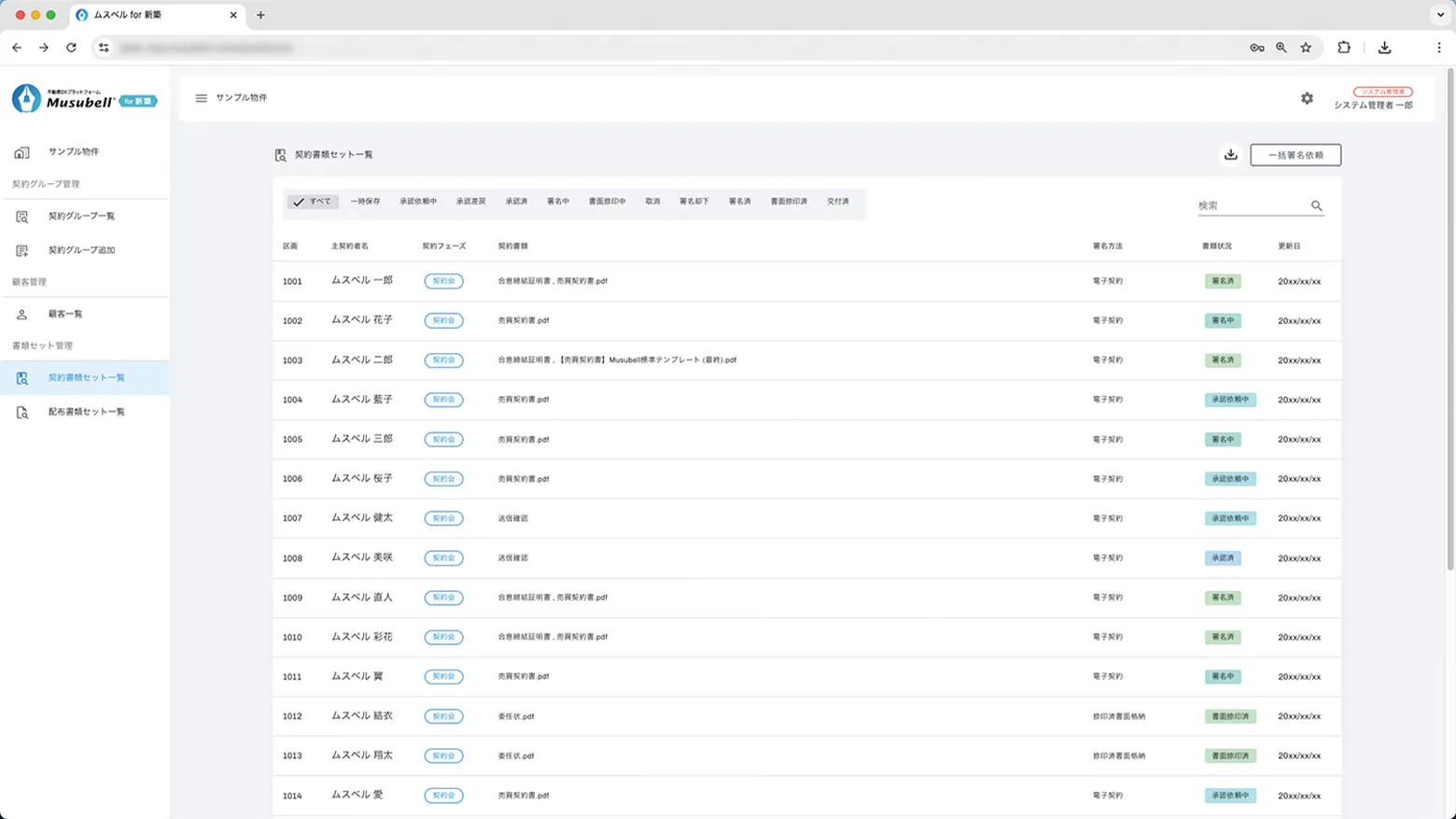Bookmark this page with the star icon
Screen dimensions: 1456x819
pyautogui.click(x=1306, y=48)
